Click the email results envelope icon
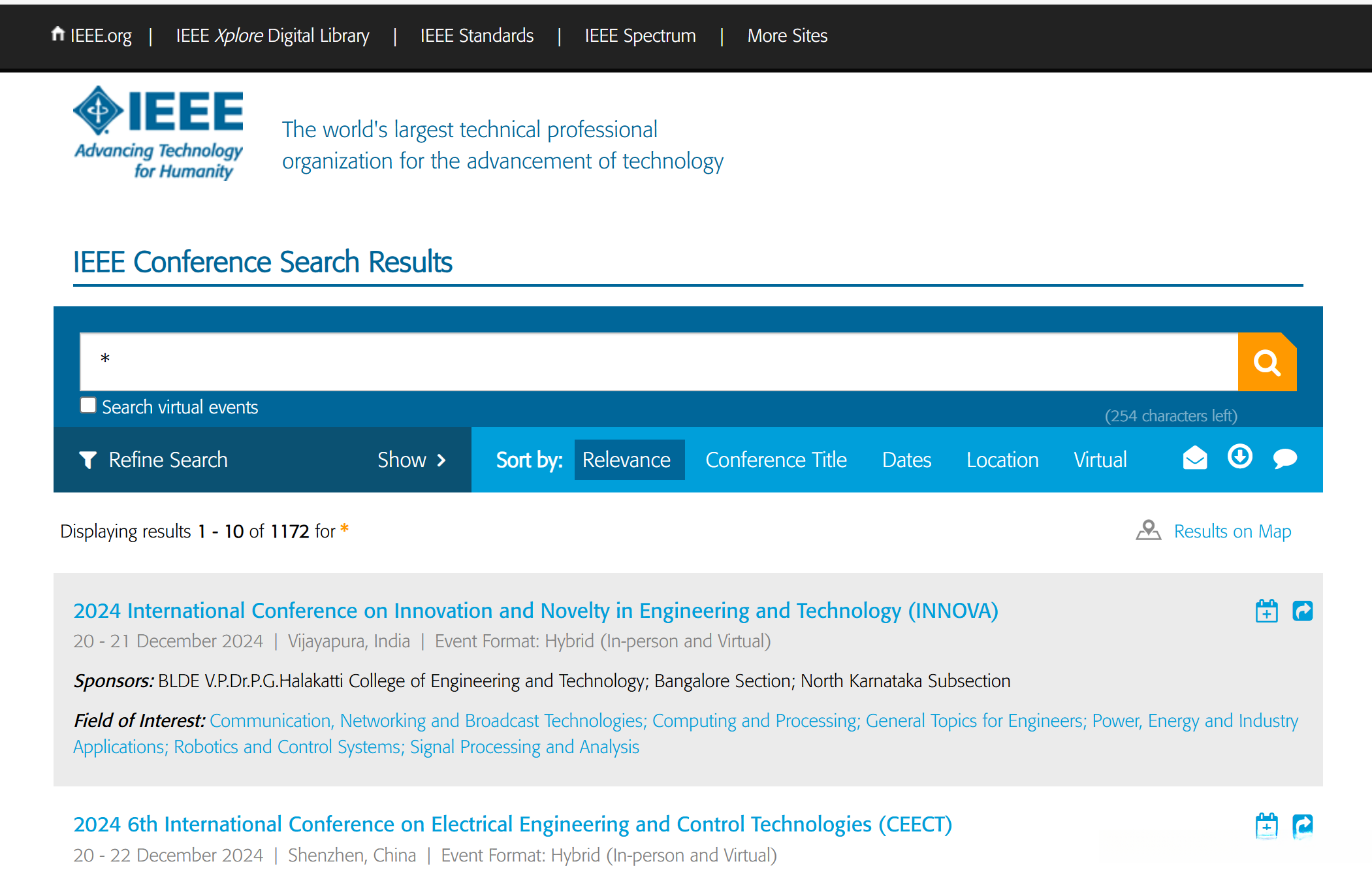 pos(1194,459)
